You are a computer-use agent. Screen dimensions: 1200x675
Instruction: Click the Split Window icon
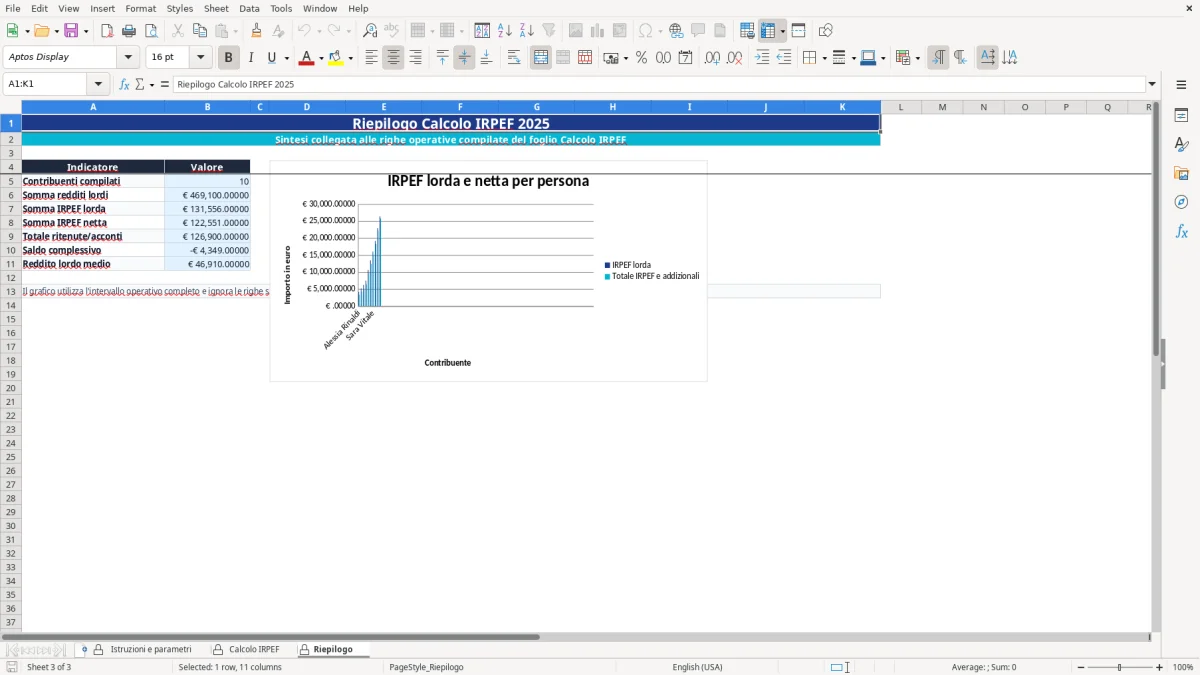tap(798, 31)
